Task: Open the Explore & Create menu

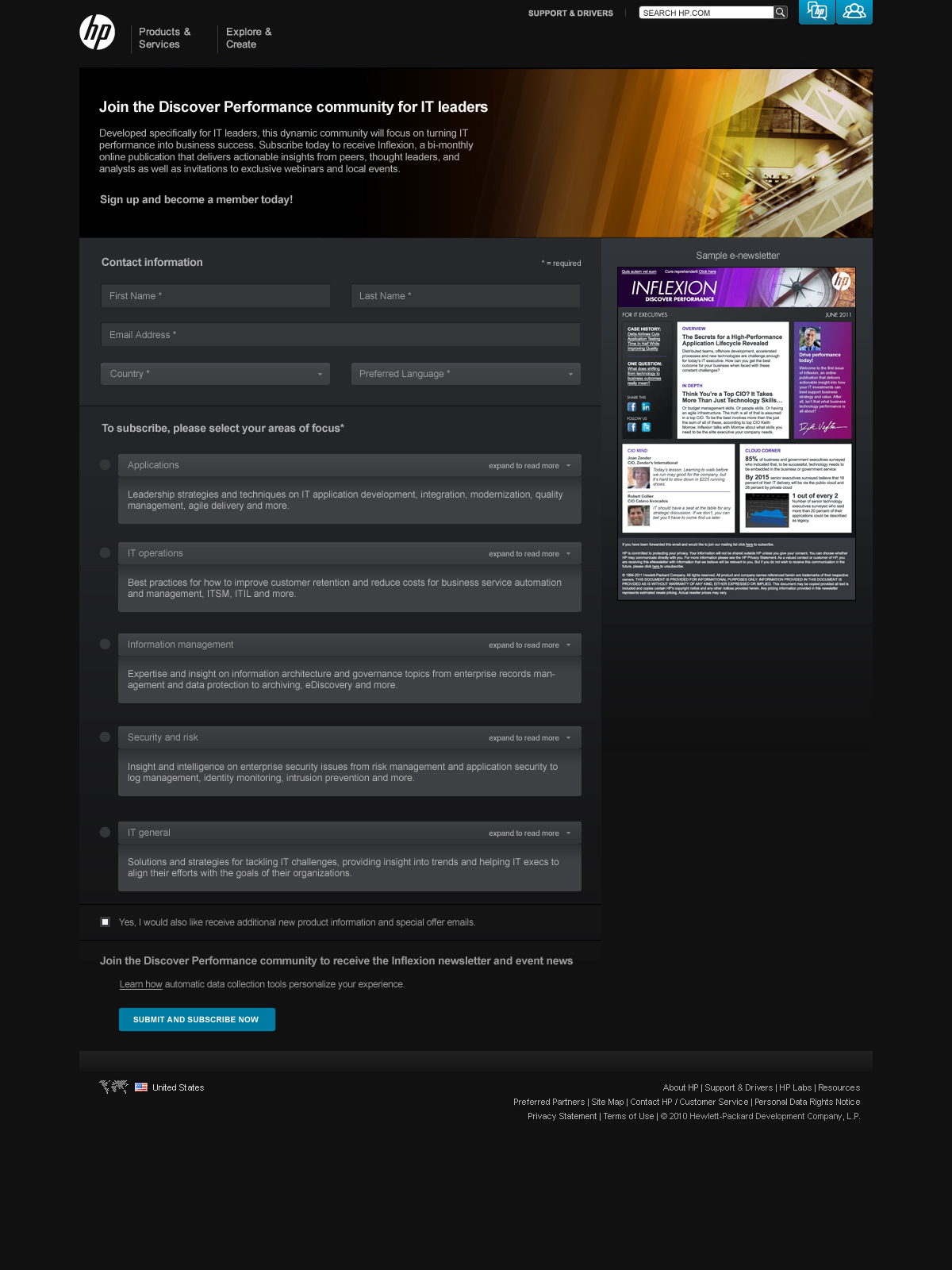Action: pyautogui.click(x=248, y=38)
